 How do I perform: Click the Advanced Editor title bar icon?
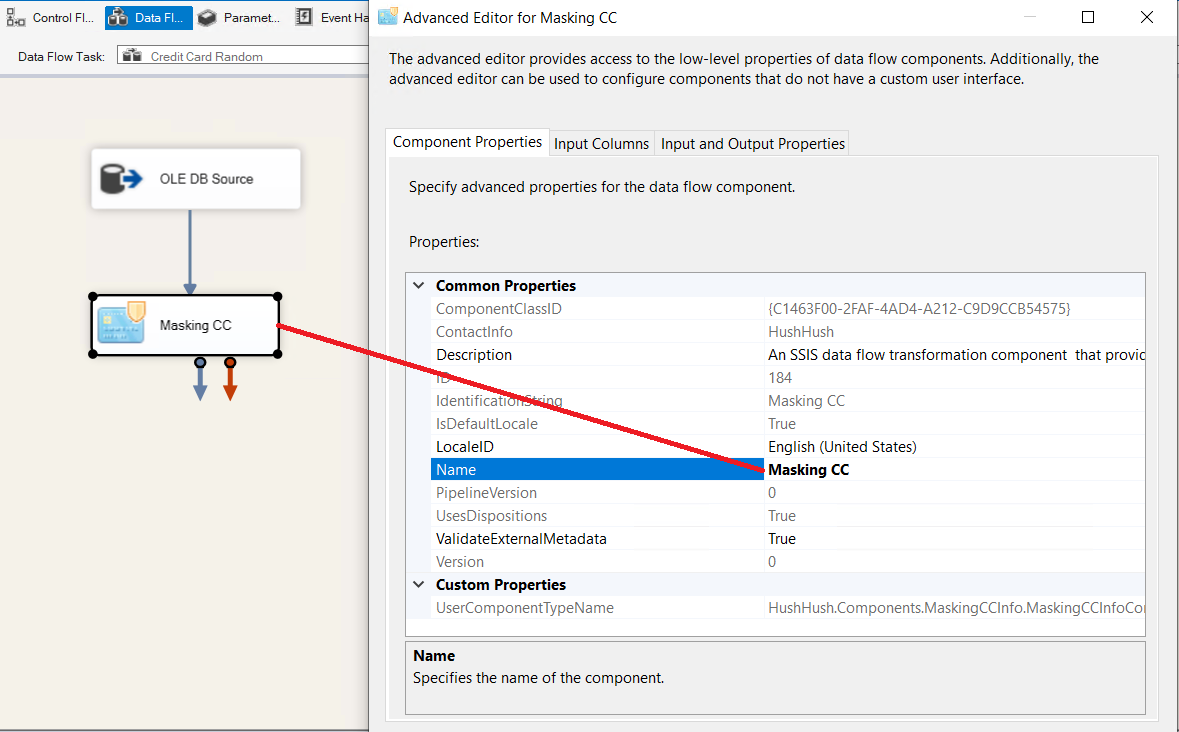point(388,17)
